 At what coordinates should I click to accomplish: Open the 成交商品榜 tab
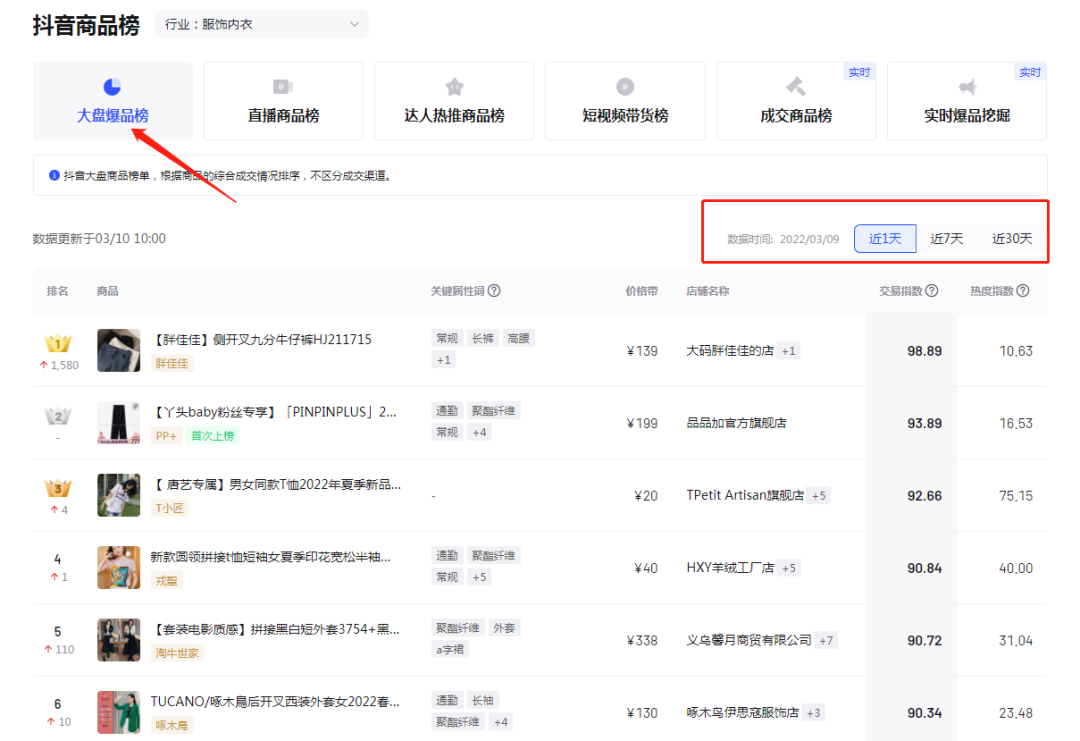796,101
